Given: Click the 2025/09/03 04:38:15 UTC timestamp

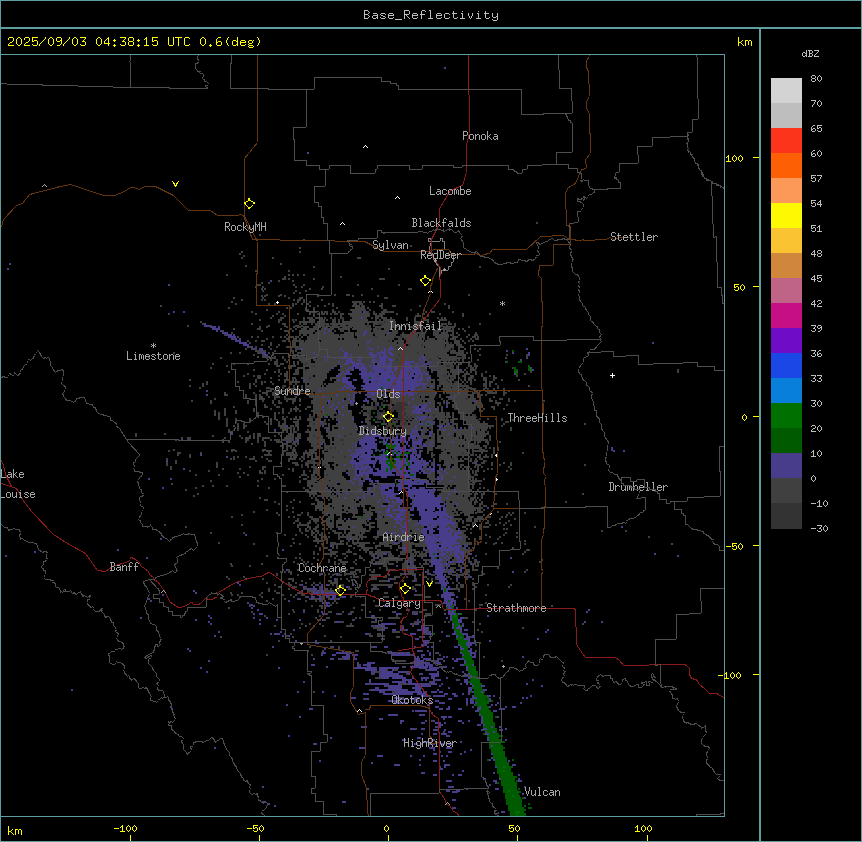Looking at the screenshot, I should point(91,42).
